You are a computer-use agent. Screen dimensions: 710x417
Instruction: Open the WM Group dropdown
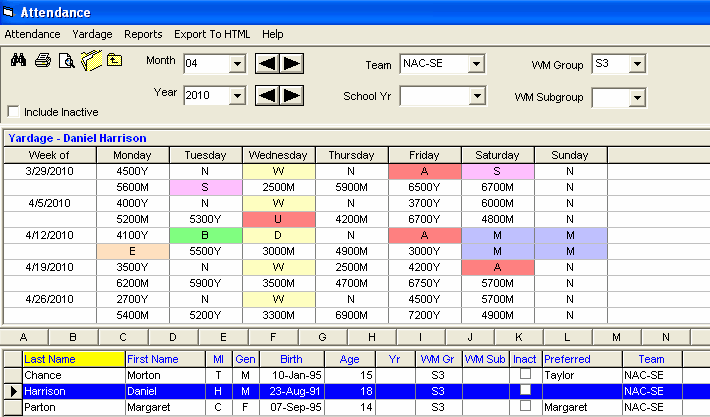click(x=637, y=65)
